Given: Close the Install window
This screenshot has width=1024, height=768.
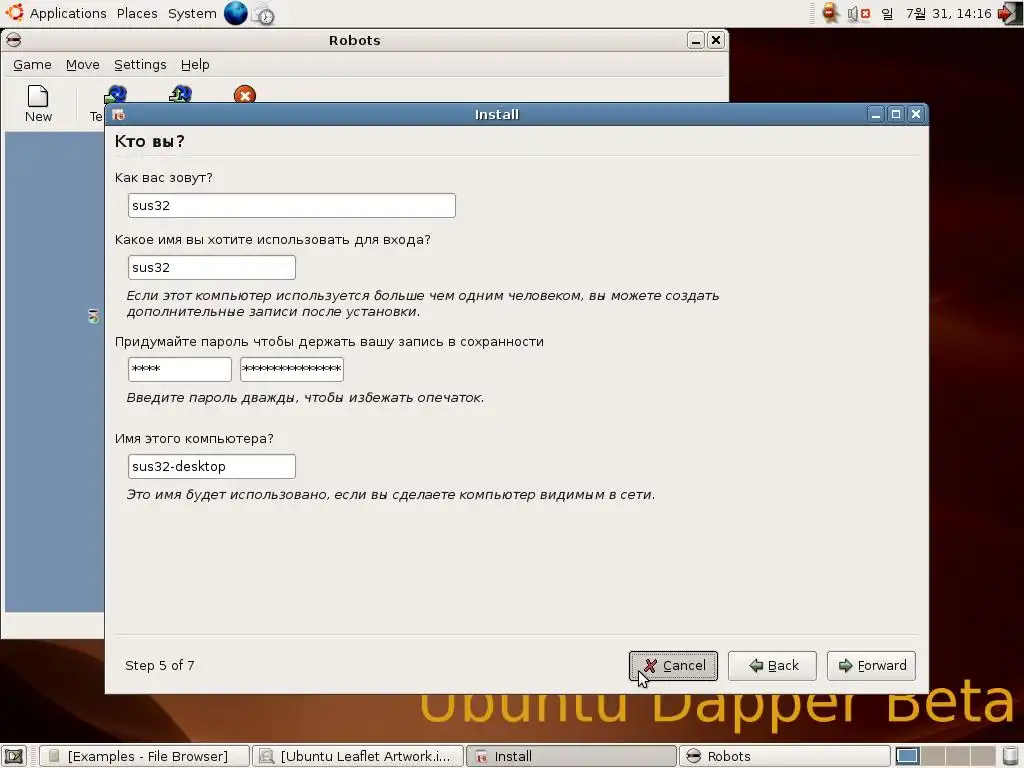Looking at the screenshot, I should (916, 115).
